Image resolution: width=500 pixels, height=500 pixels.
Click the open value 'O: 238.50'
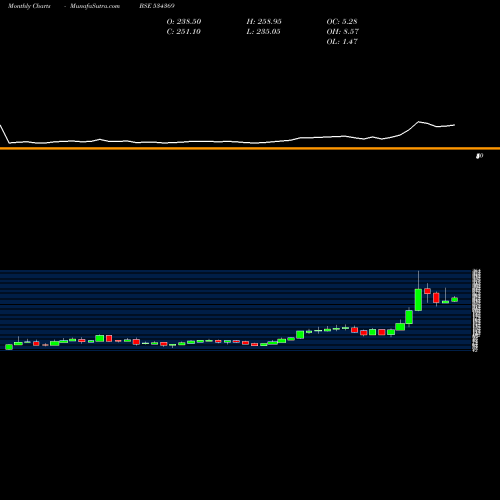[184, 22]
